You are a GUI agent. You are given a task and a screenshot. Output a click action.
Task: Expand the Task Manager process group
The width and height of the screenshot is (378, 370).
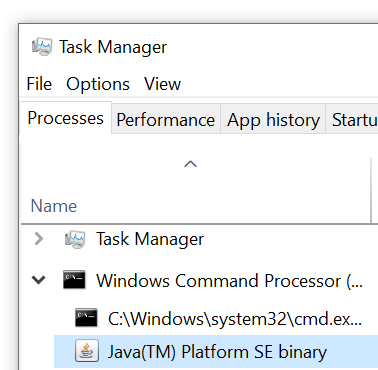point(39,239)
